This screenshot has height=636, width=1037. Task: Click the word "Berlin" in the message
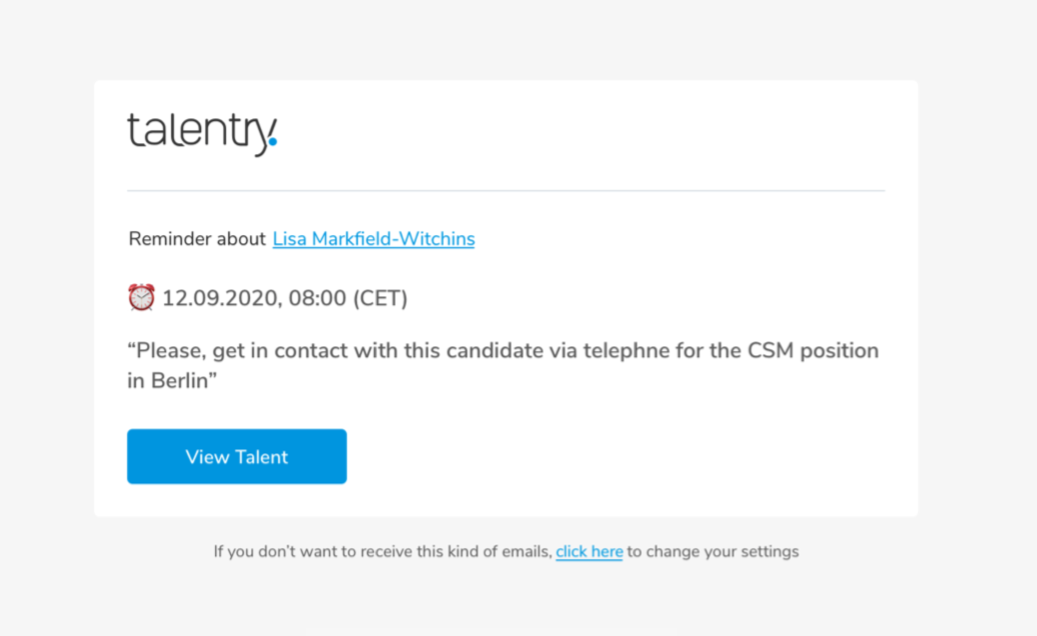tap(179, 381)
